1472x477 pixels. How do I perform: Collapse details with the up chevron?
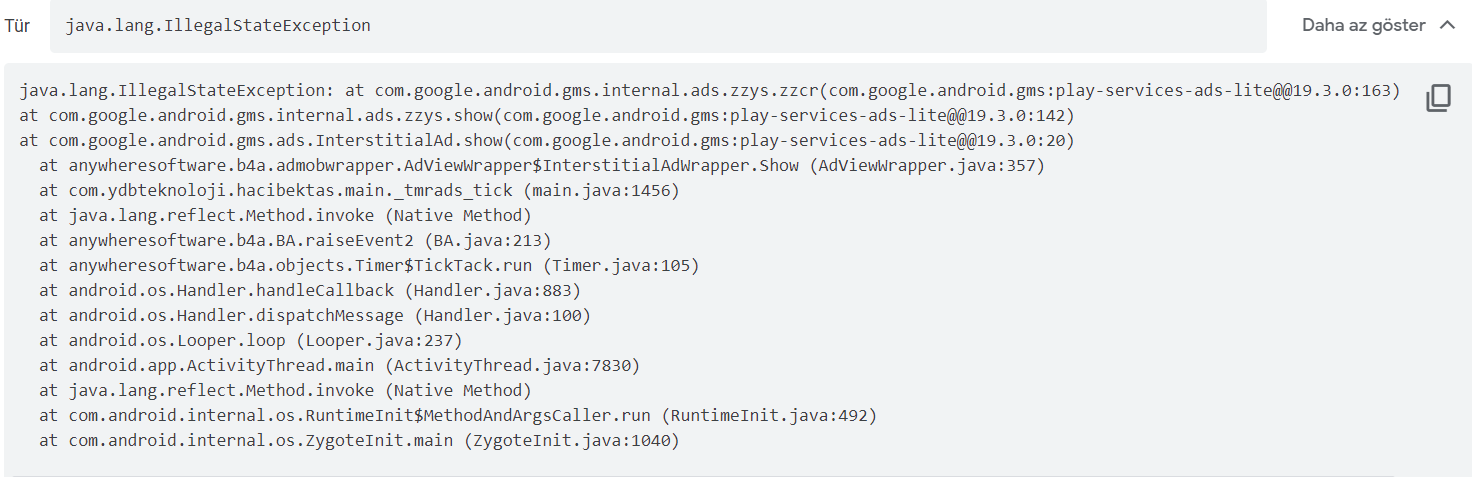1447,26
